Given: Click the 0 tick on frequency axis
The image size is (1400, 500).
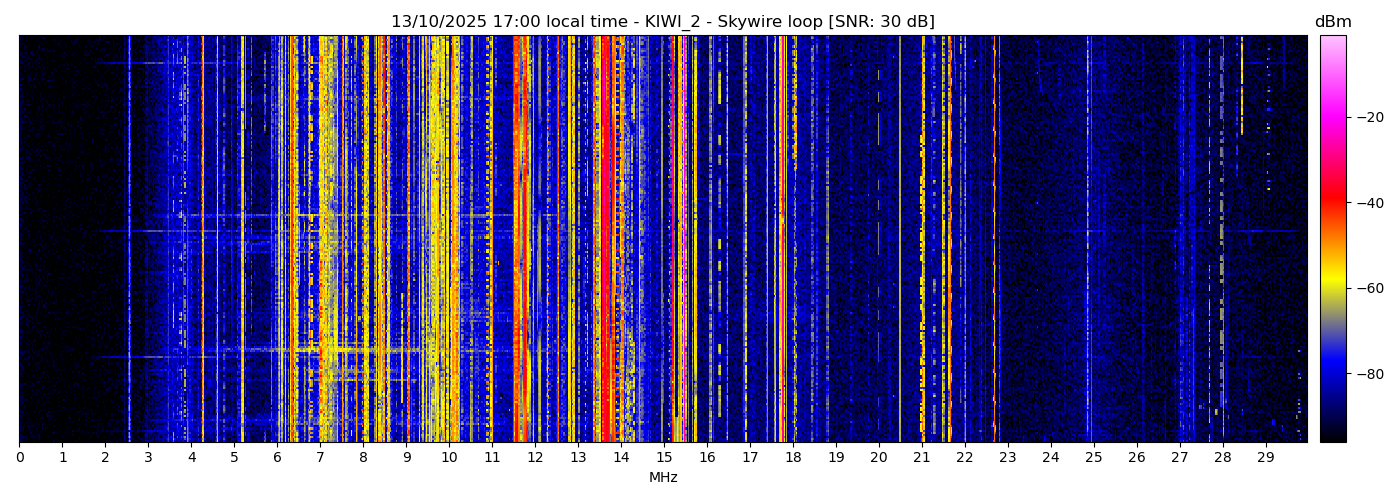Looking at the screenshot, I should tap(19, 457).
